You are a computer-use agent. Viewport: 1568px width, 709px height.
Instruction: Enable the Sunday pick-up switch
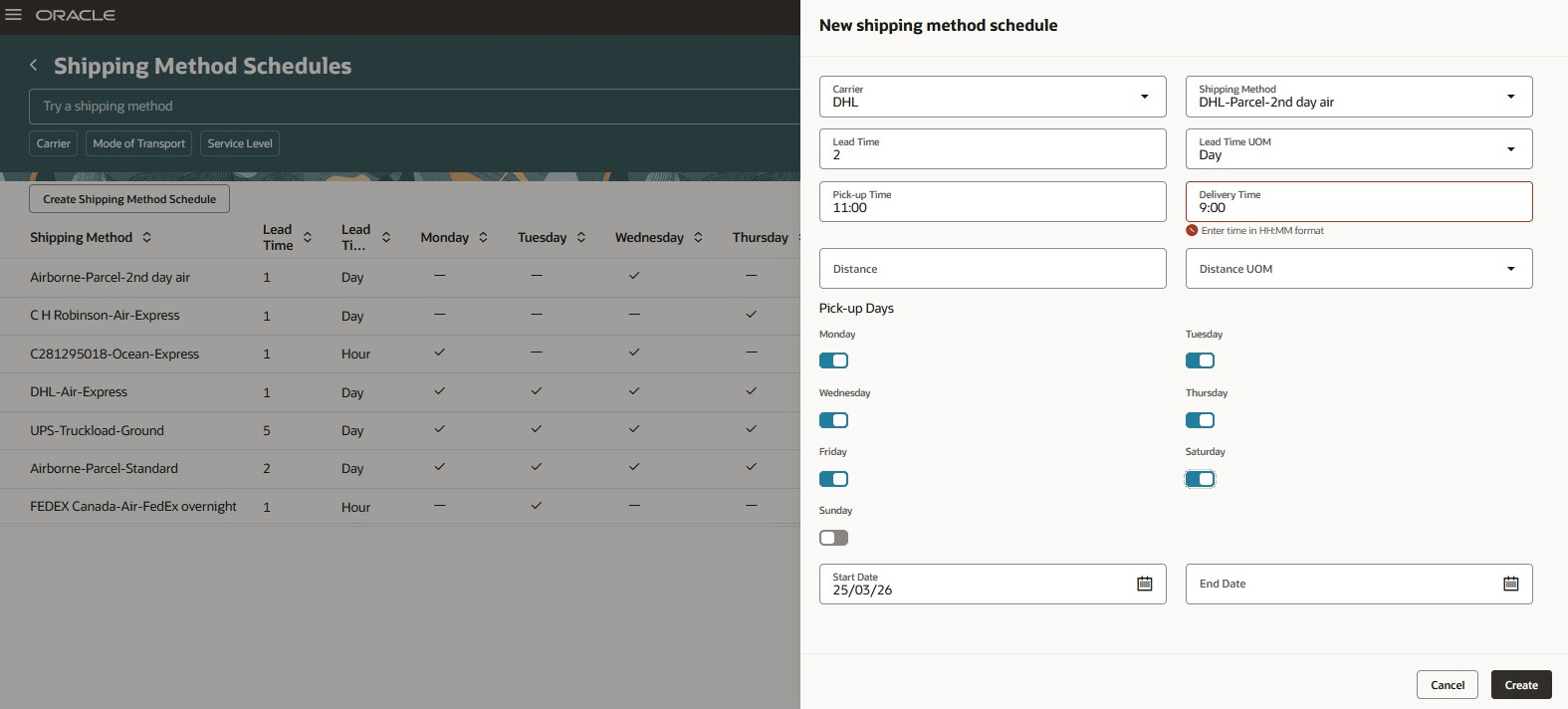[x=833, y=538]
